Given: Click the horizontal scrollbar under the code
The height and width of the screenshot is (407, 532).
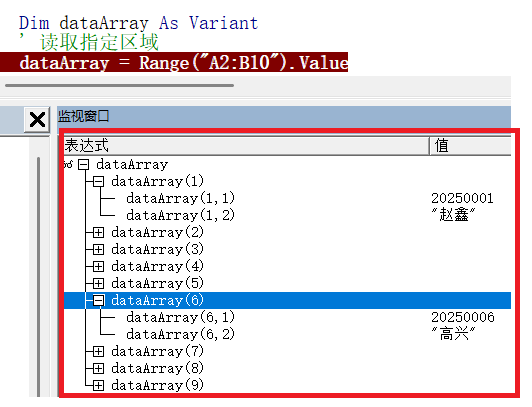Looking at the screenshot, I should (x=119, y=85).
